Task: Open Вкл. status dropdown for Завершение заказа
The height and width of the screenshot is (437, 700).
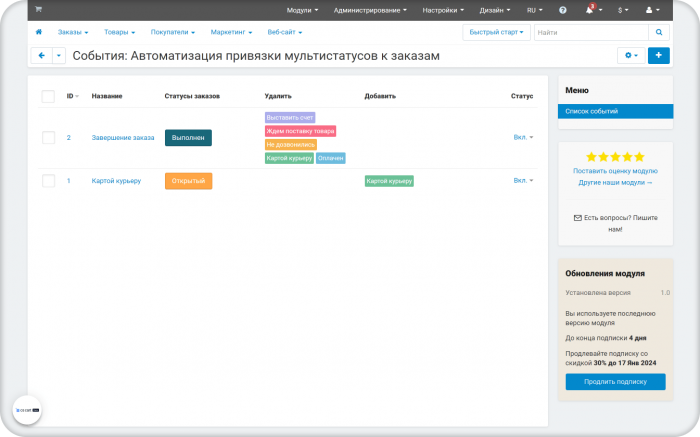Action: (x=523, y=137)
